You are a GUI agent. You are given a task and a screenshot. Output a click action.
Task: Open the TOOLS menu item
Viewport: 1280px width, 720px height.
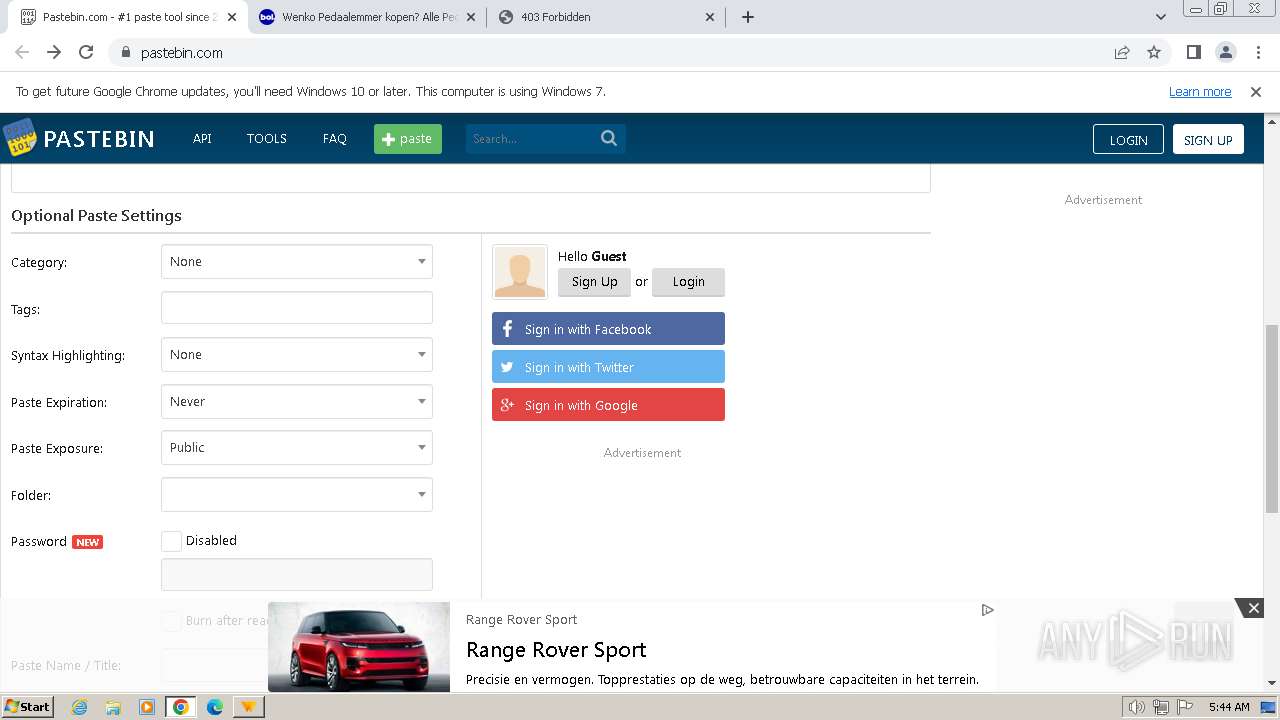267,138
